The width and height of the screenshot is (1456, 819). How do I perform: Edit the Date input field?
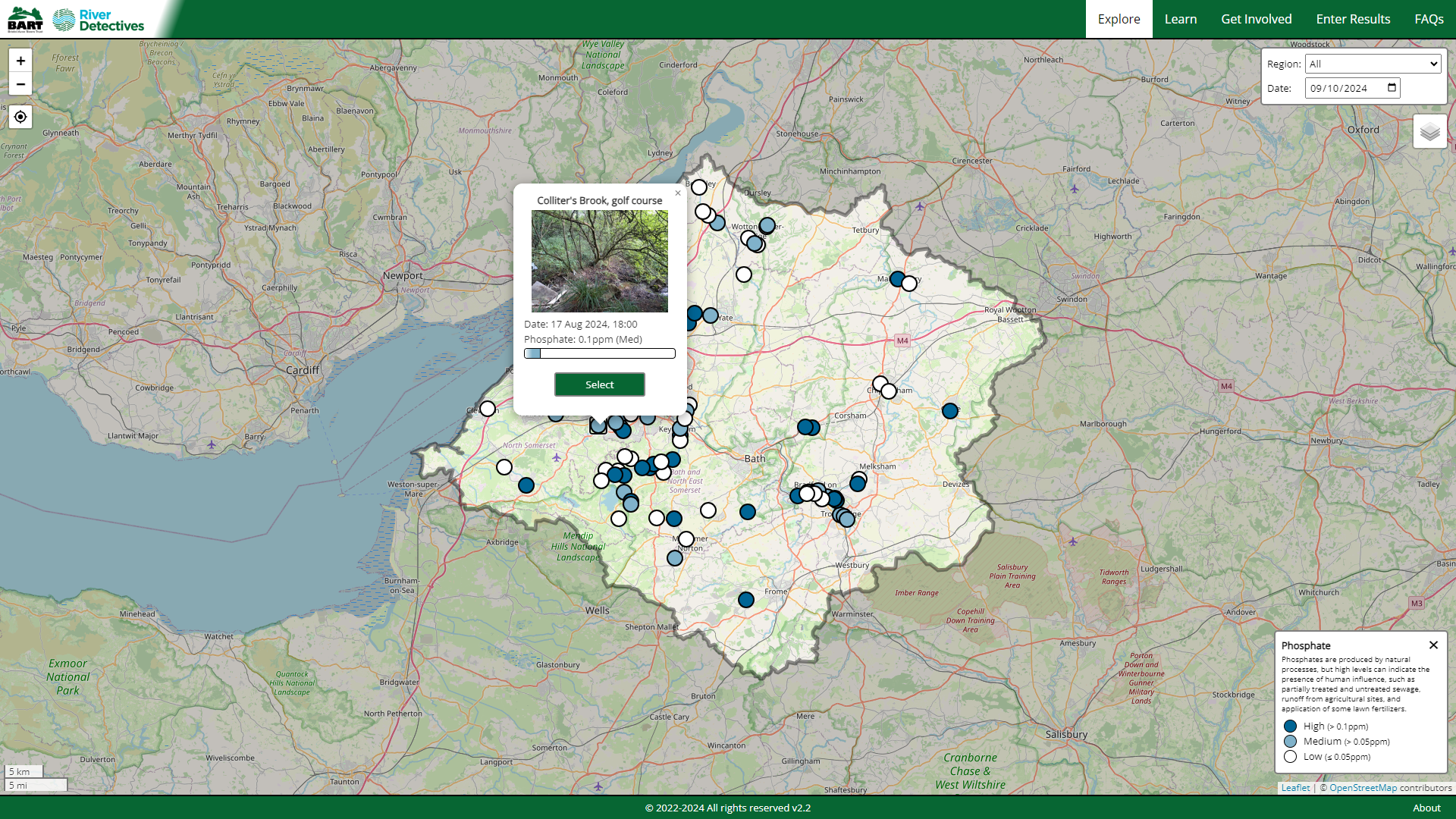pos(1352,88)
